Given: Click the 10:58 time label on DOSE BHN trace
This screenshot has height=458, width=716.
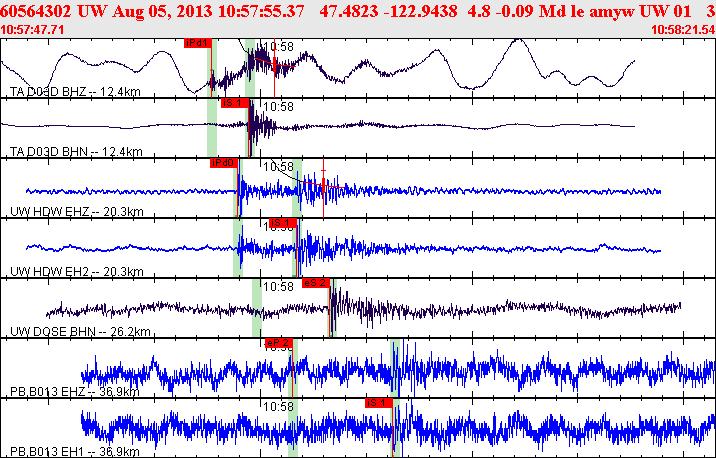Looking at the screenshot, I should (x=279, y=287).
